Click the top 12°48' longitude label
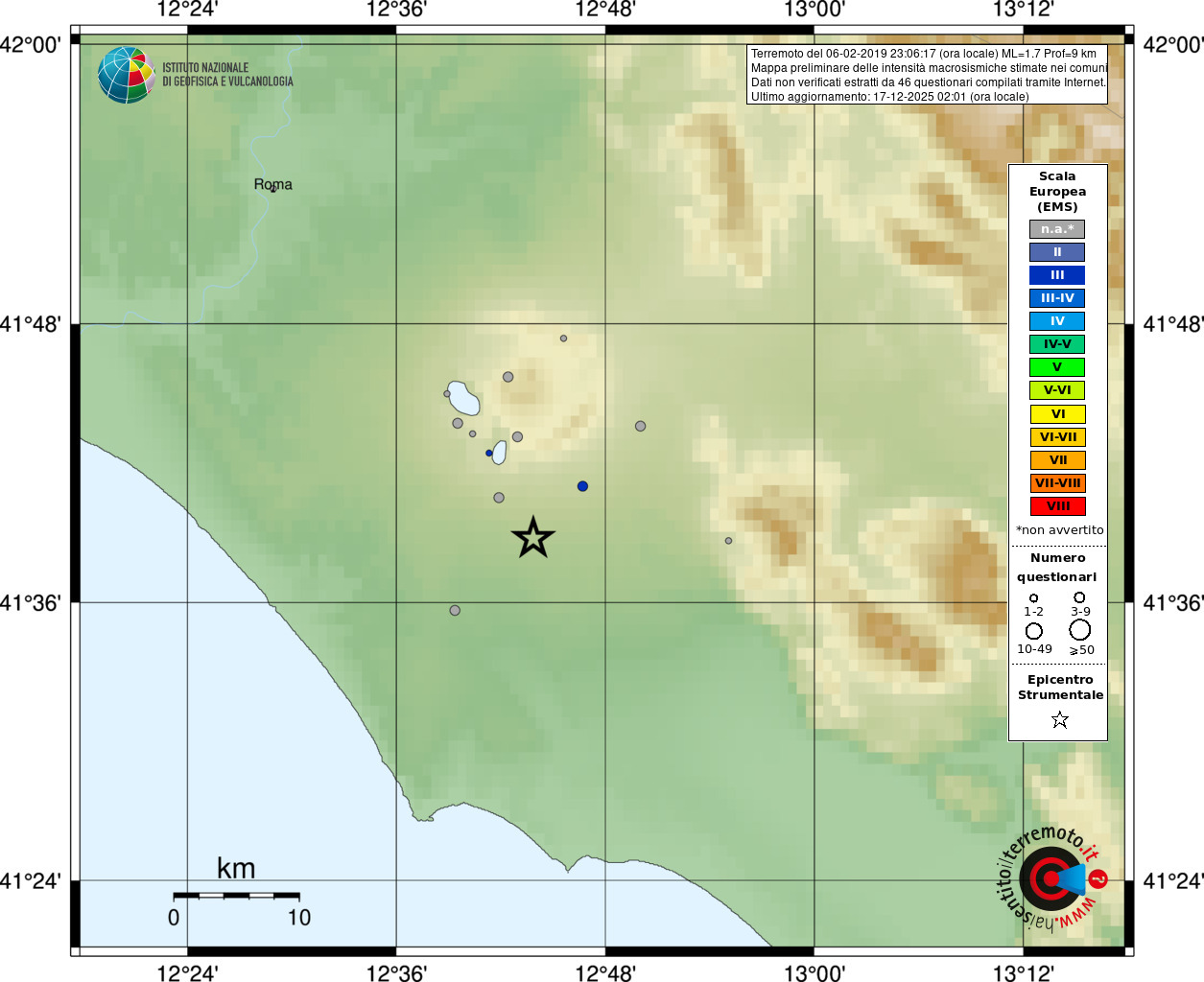This screenshot has width=1204, height=982. (605, 10)
